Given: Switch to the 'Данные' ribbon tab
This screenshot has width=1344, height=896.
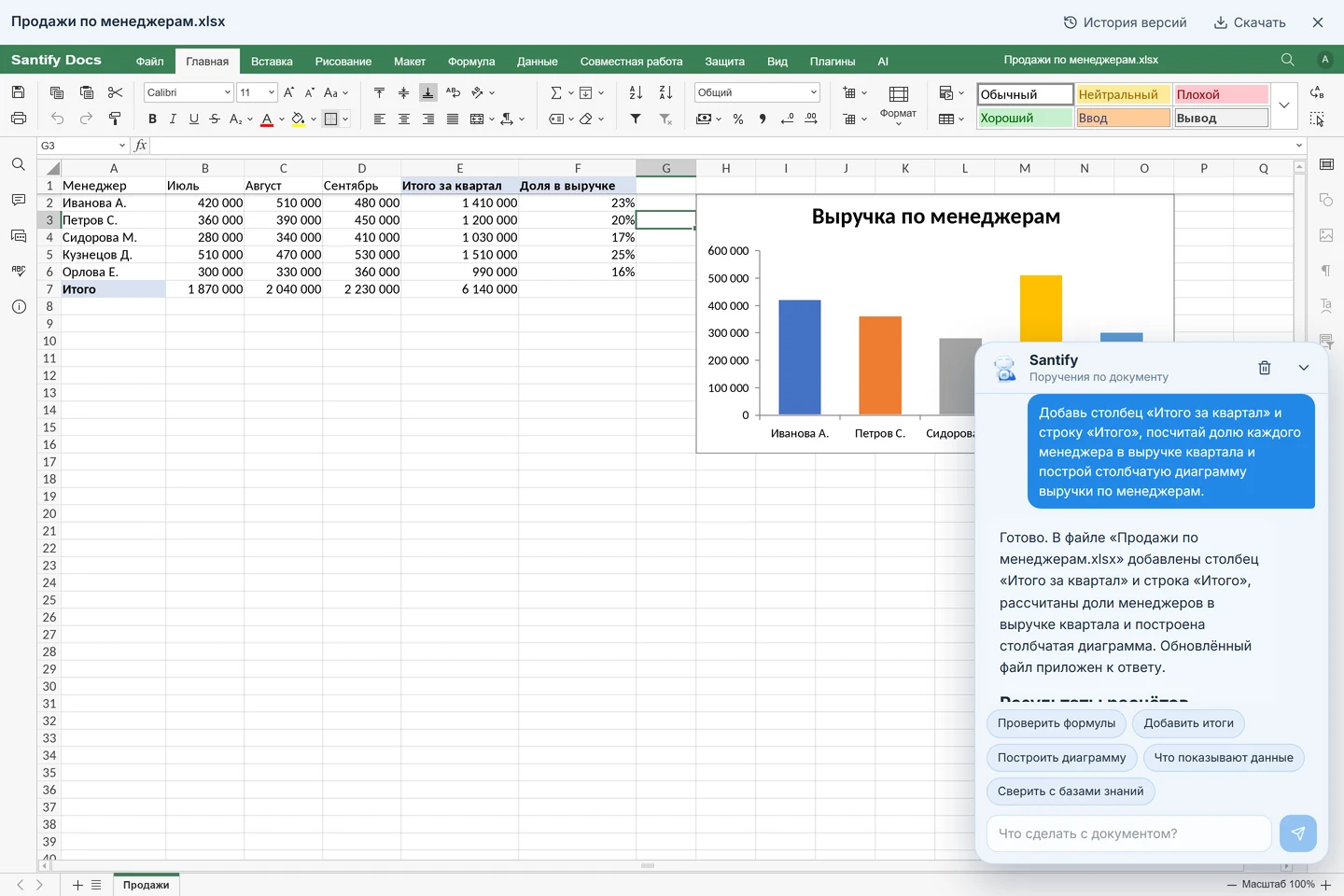Looking at the screenshot, I should [538, 62].
